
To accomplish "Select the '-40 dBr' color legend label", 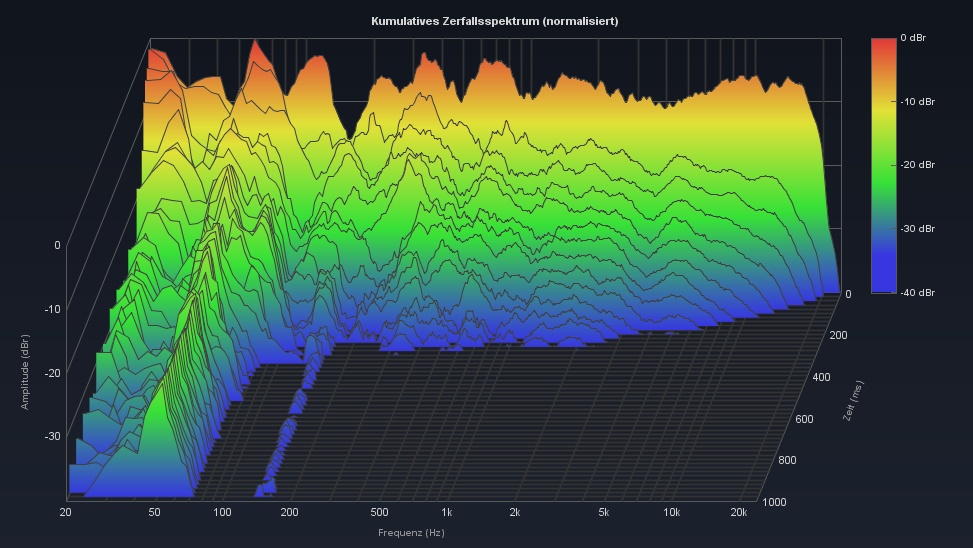I will [x=917, y=293].
